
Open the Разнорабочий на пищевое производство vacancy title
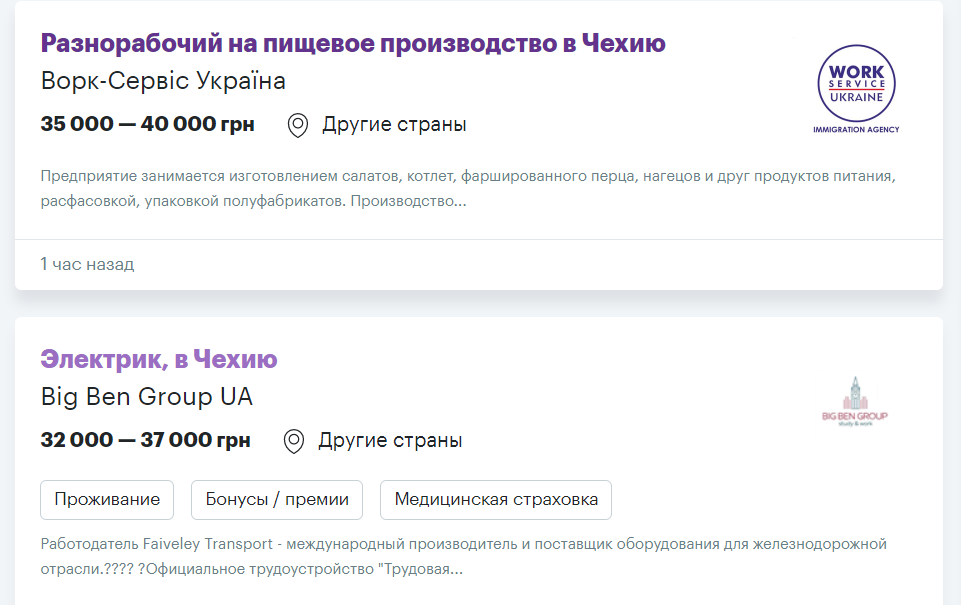(353, 43)
